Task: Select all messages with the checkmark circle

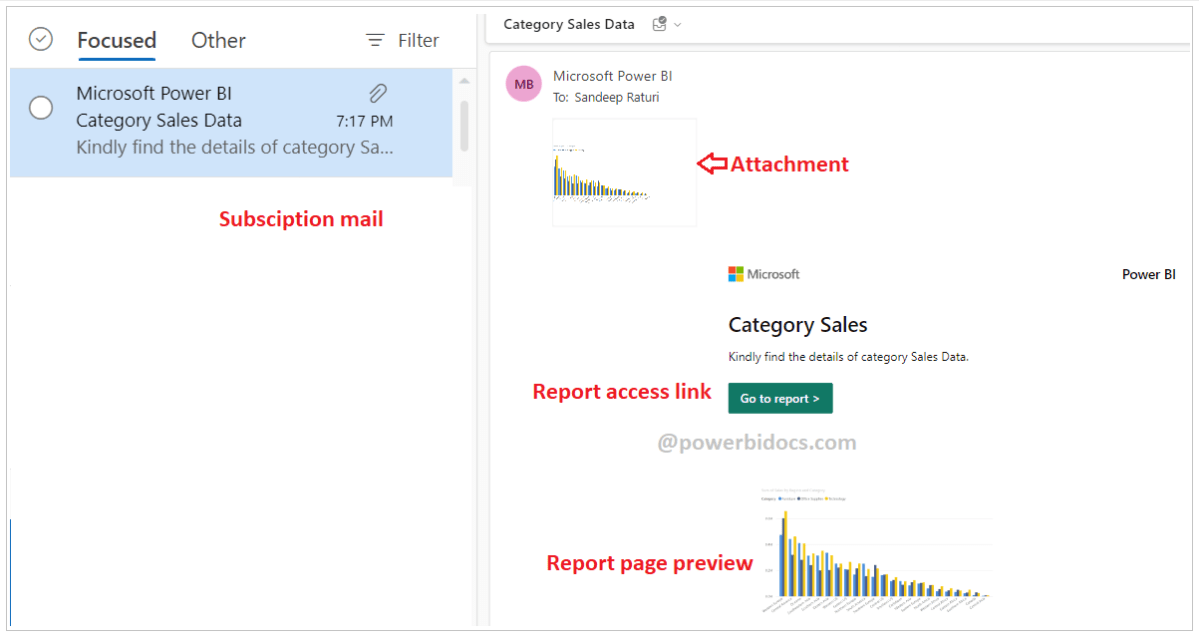Action: pos(40,39)
